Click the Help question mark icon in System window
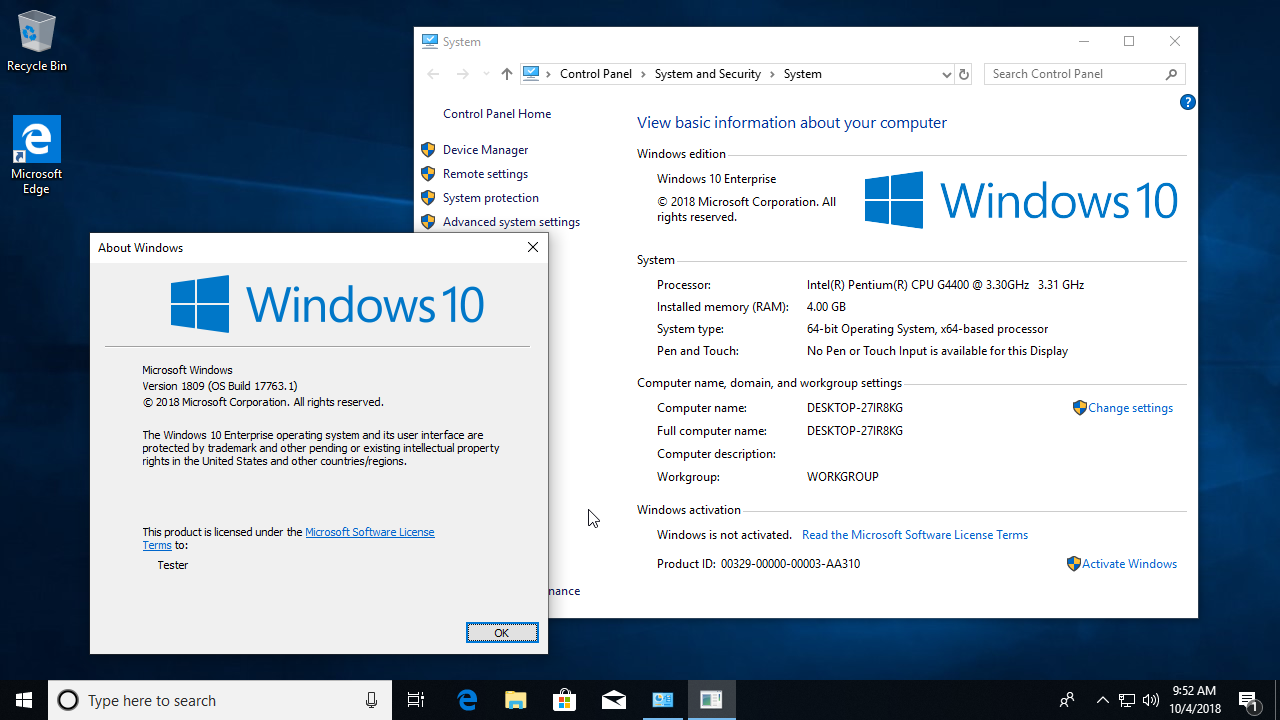 pos(1187,102)
